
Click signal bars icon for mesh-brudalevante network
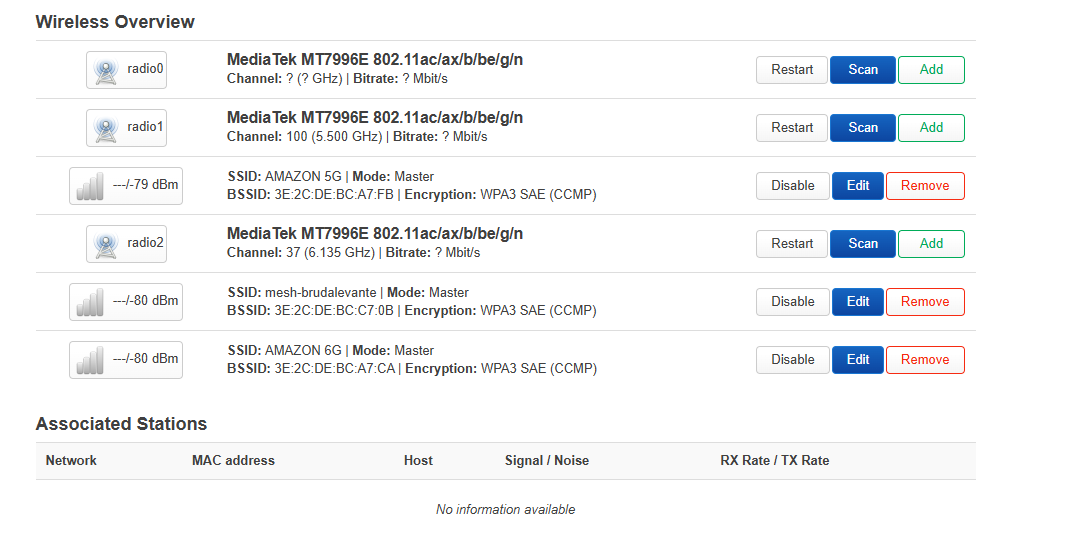(90, 303)
